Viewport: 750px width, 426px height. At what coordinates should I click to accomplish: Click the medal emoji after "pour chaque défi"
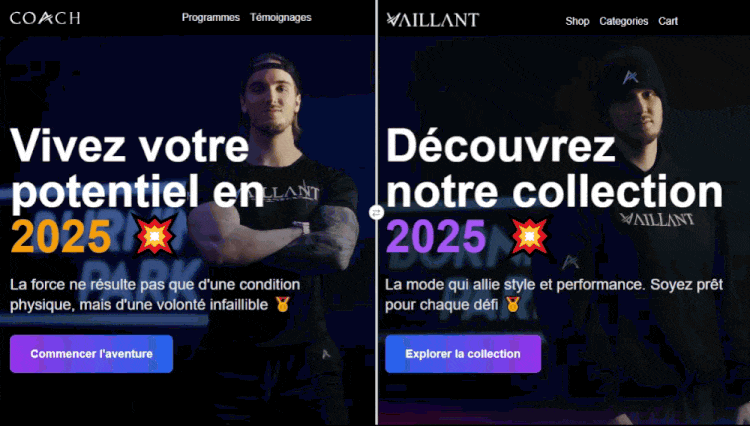pyautogui.click(x=513, y=305)
